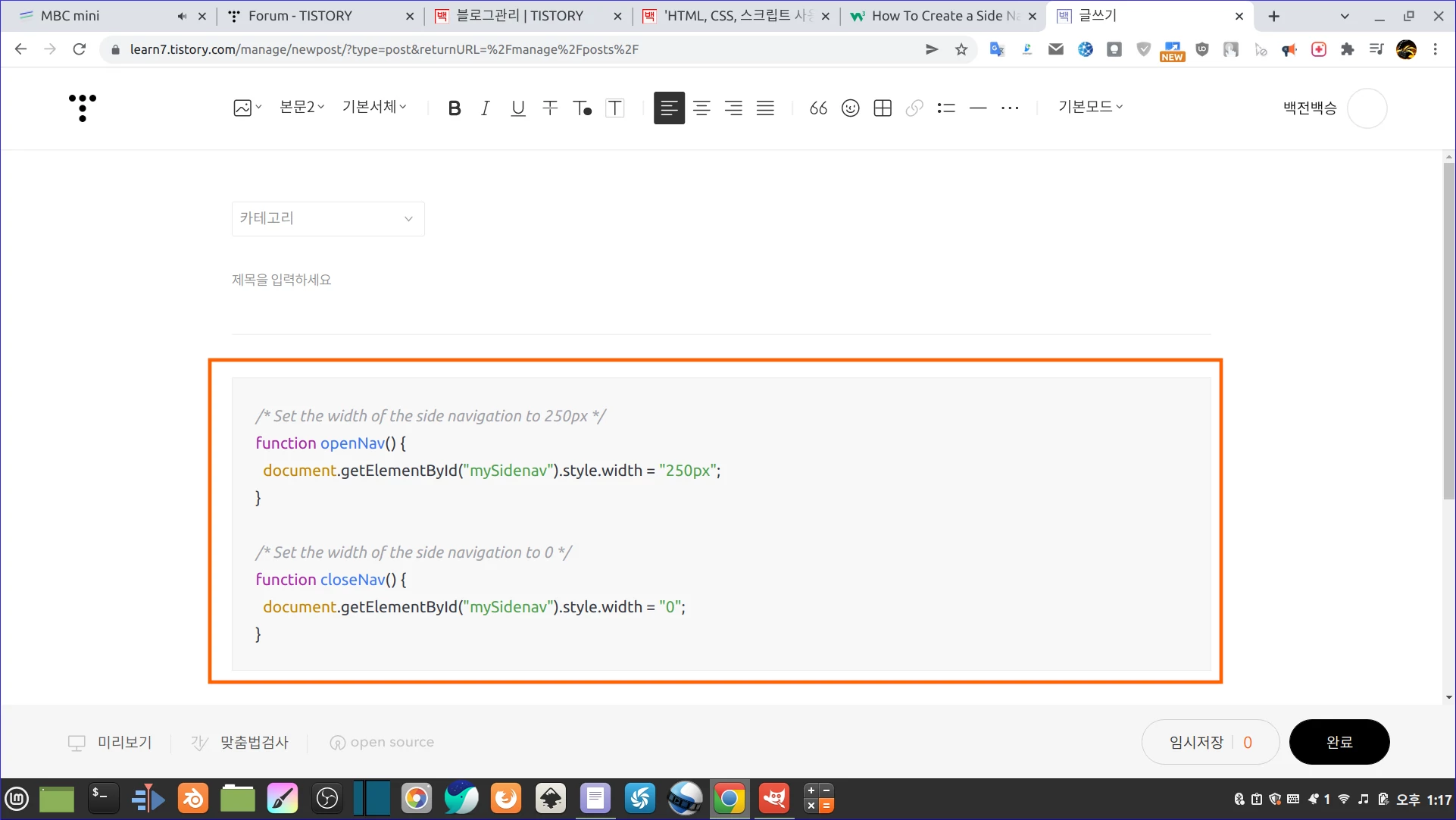Click the bullet list icon
This screenshot has height=820, width=1456.
pos(946,108)
